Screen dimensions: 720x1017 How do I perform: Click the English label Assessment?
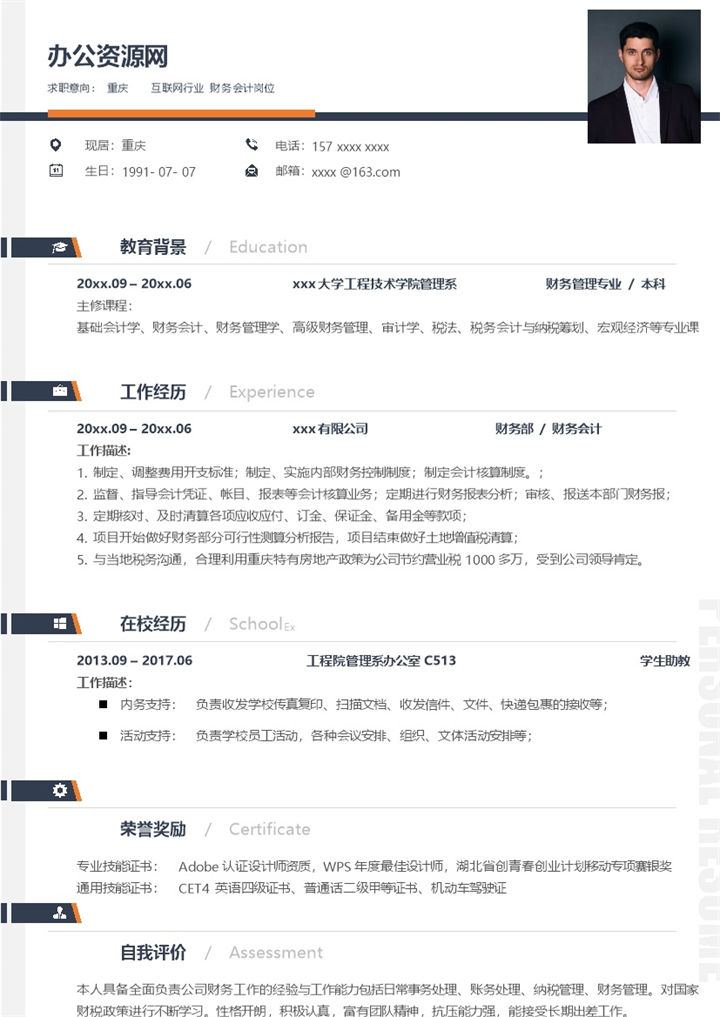[276, 953]
